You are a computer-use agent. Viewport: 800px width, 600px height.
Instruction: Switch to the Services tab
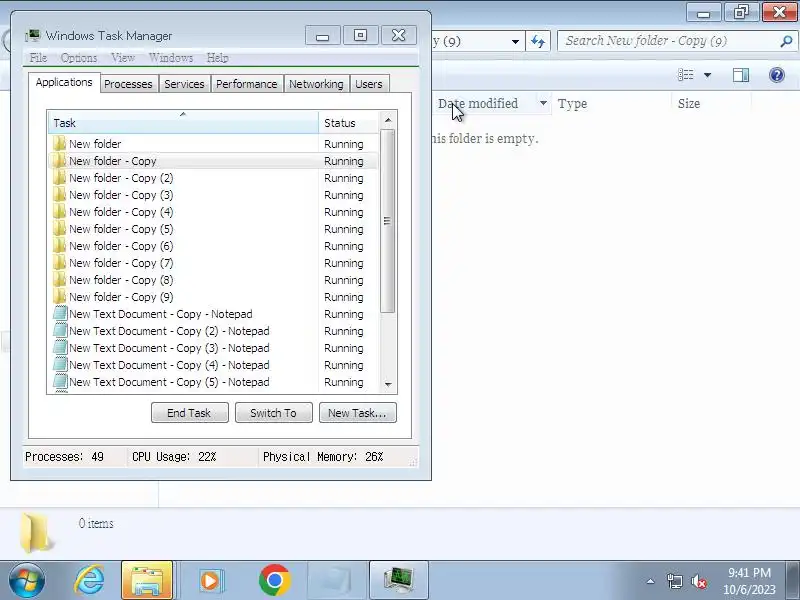184,84
